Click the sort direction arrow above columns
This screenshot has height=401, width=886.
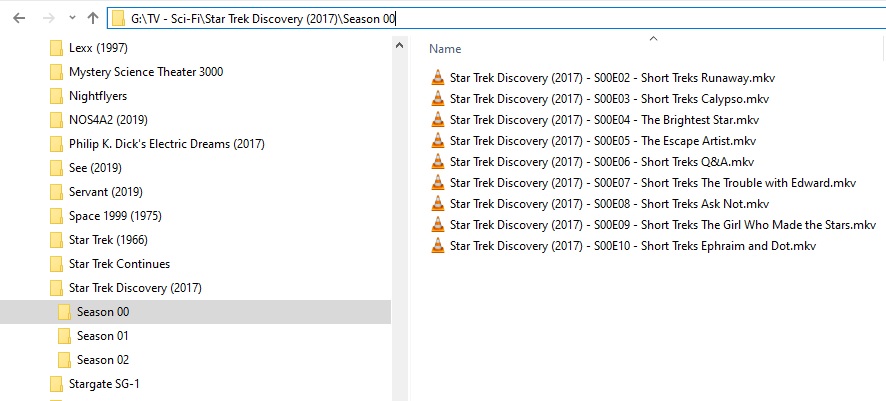point(654,38)
